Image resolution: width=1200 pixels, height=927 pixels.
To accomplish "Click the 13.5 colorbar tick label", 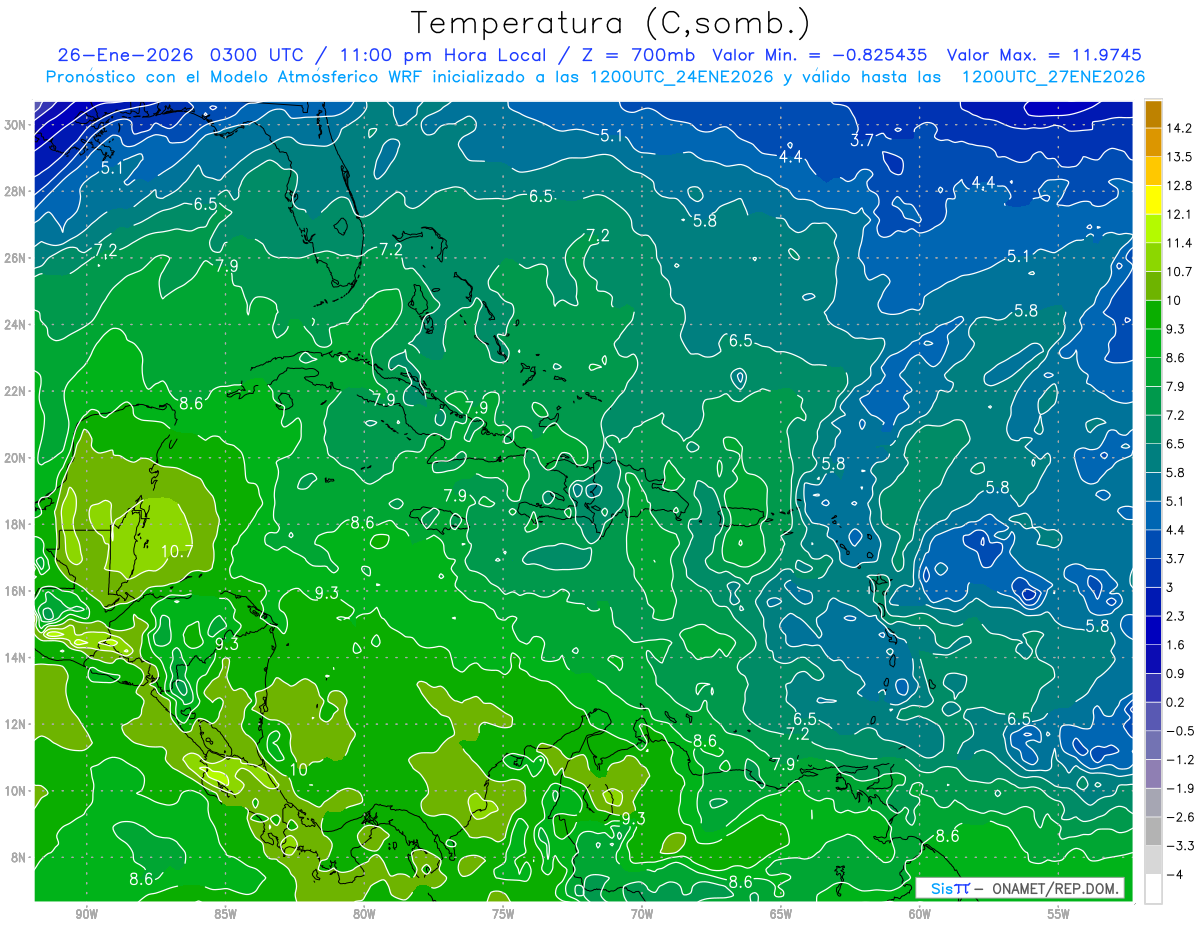I will pos(1181,157).
